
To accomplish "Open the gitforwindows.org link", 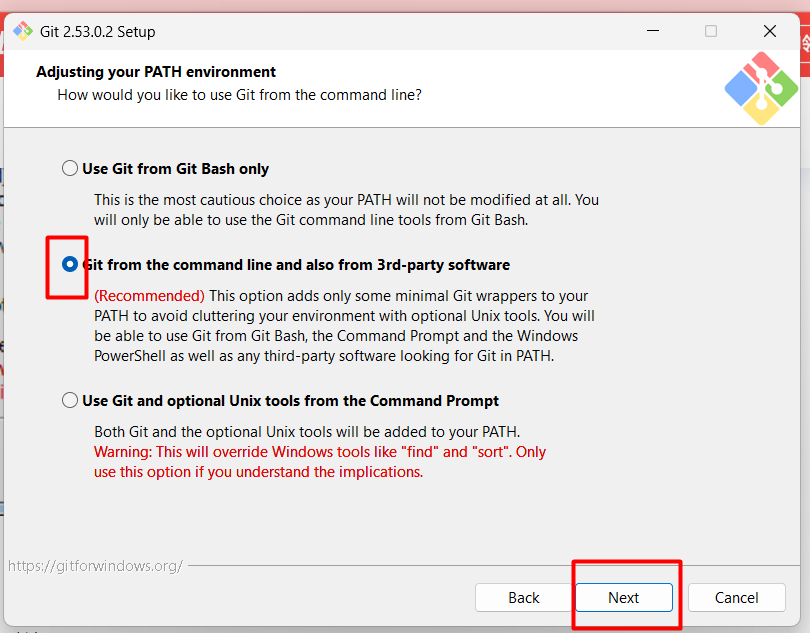I will 96,566.
